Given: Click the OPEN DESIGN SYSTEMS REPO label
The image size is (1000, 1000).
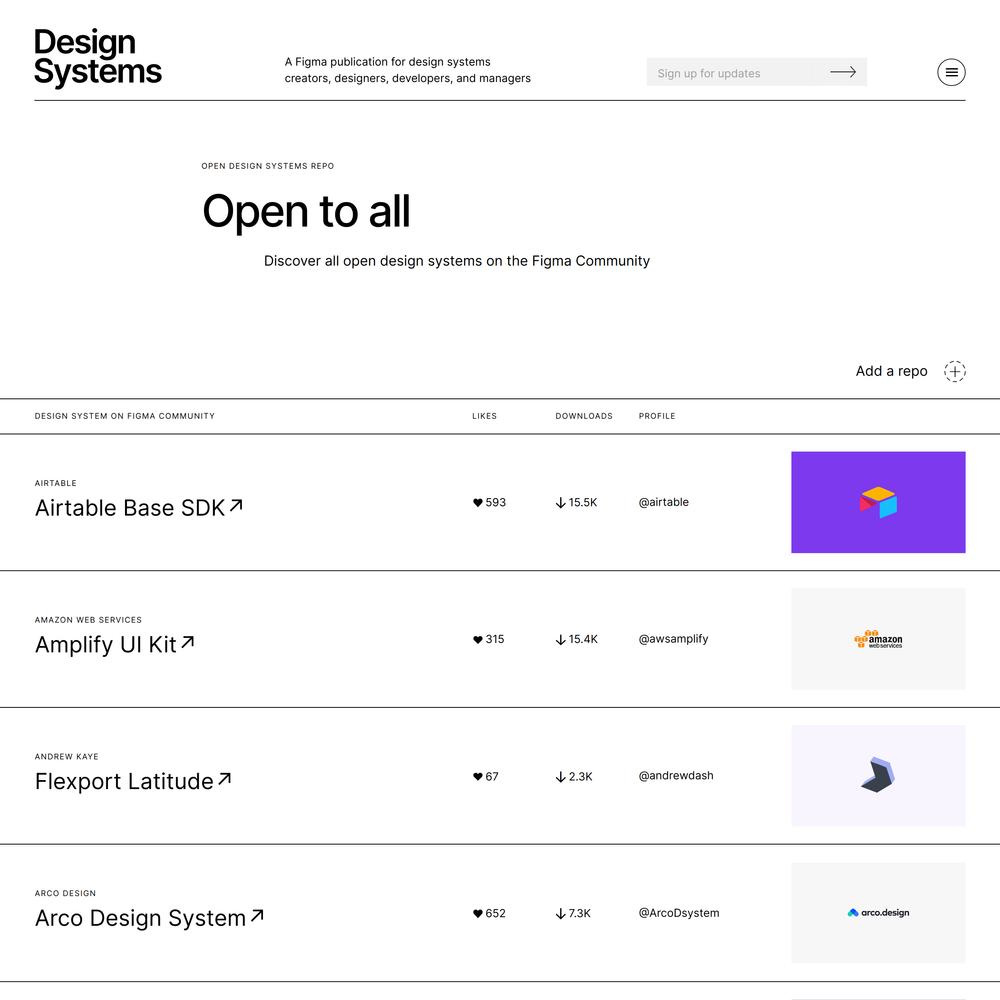Looking at the screenshot, I should [x=267, y=166].
